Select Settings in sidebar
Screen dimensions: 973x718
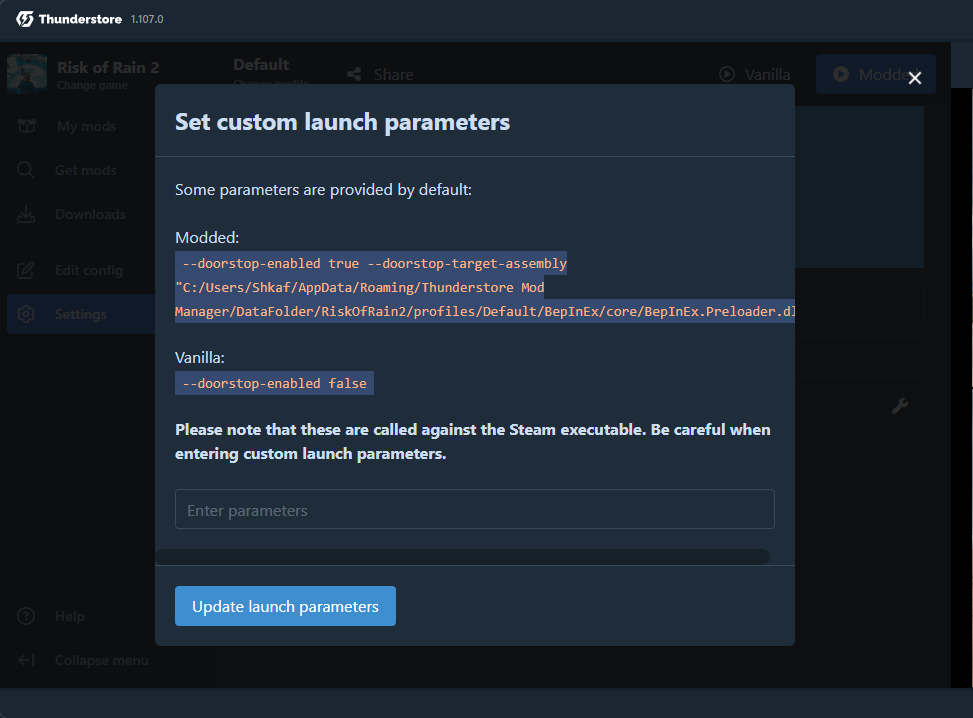coord(81,314)
